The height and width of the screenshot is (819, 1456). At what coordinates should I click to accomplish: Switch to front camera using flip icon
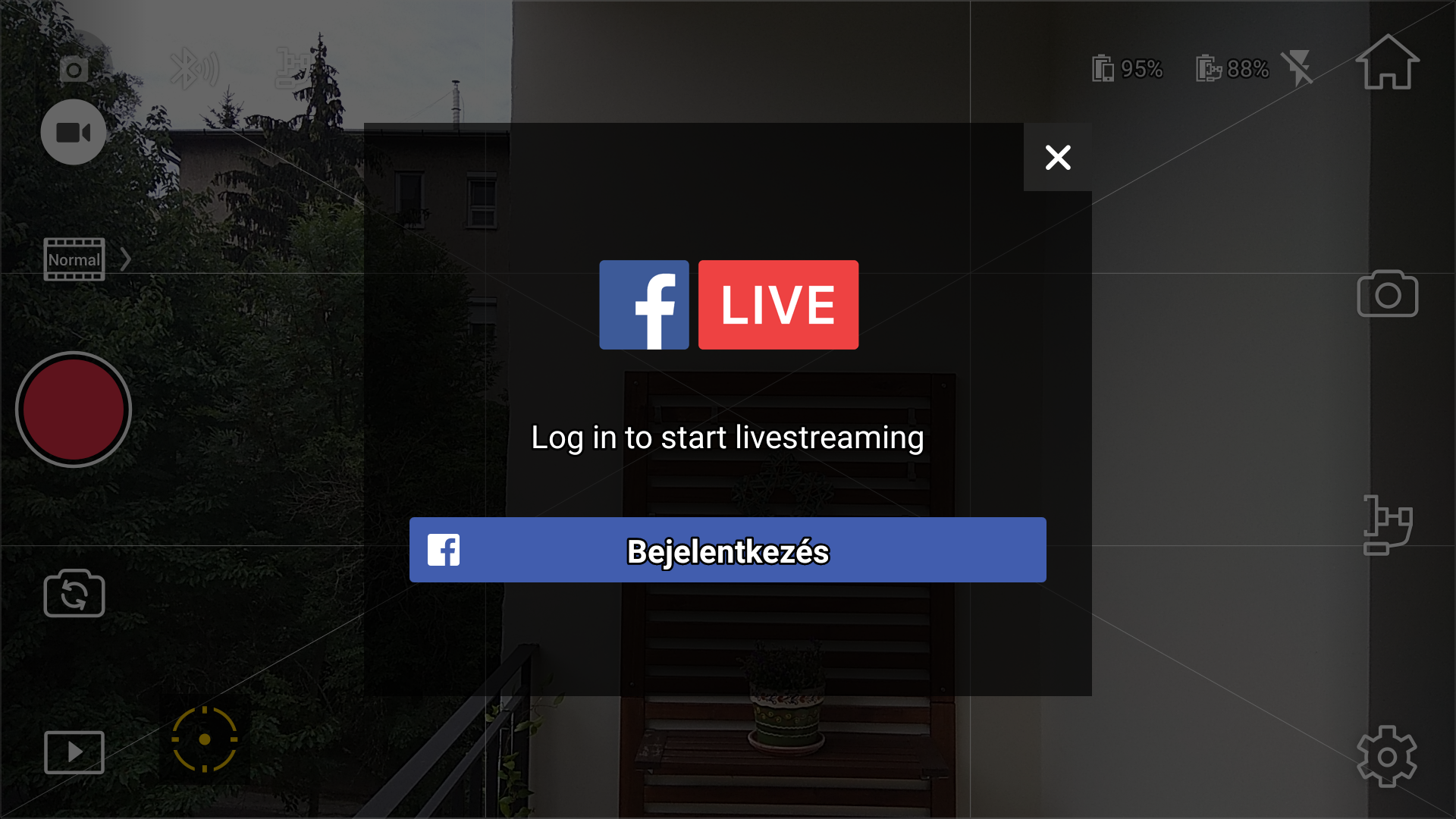click(x=74, y=593)
